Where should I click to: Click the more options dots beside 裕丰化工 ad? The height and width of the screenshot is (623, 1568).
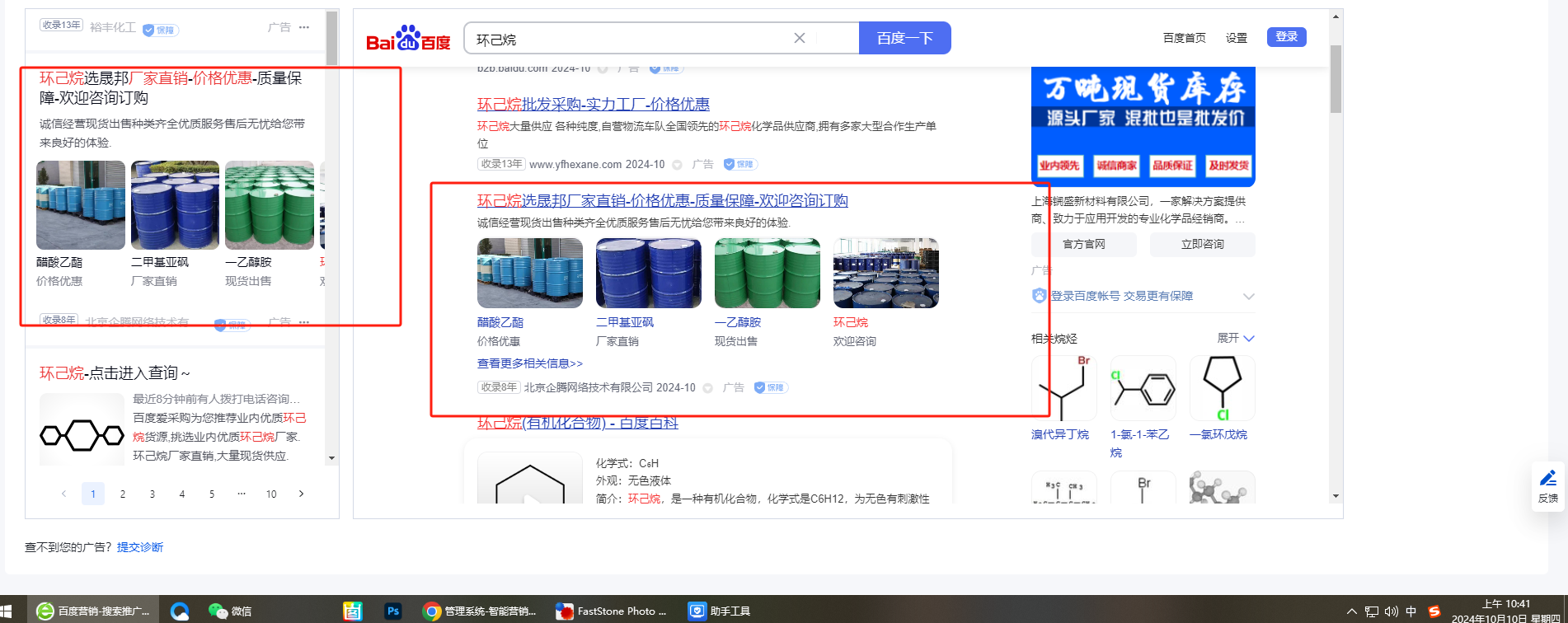(x=304, y=27)
